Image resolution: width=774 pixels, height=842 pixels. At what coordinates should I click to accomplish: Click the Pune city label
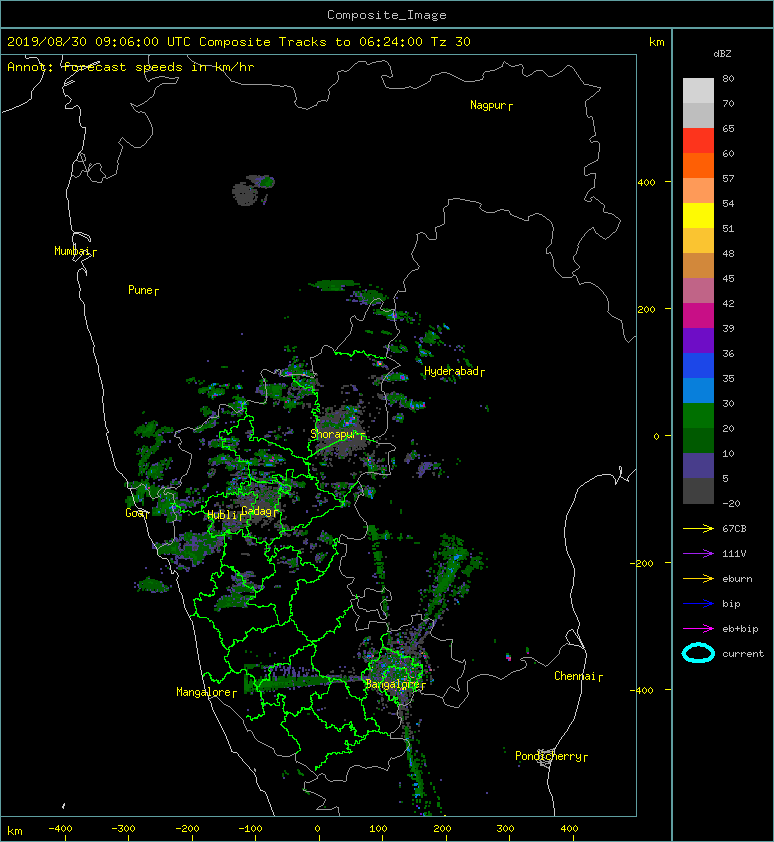pyautogui.click(x=140, y=290)
